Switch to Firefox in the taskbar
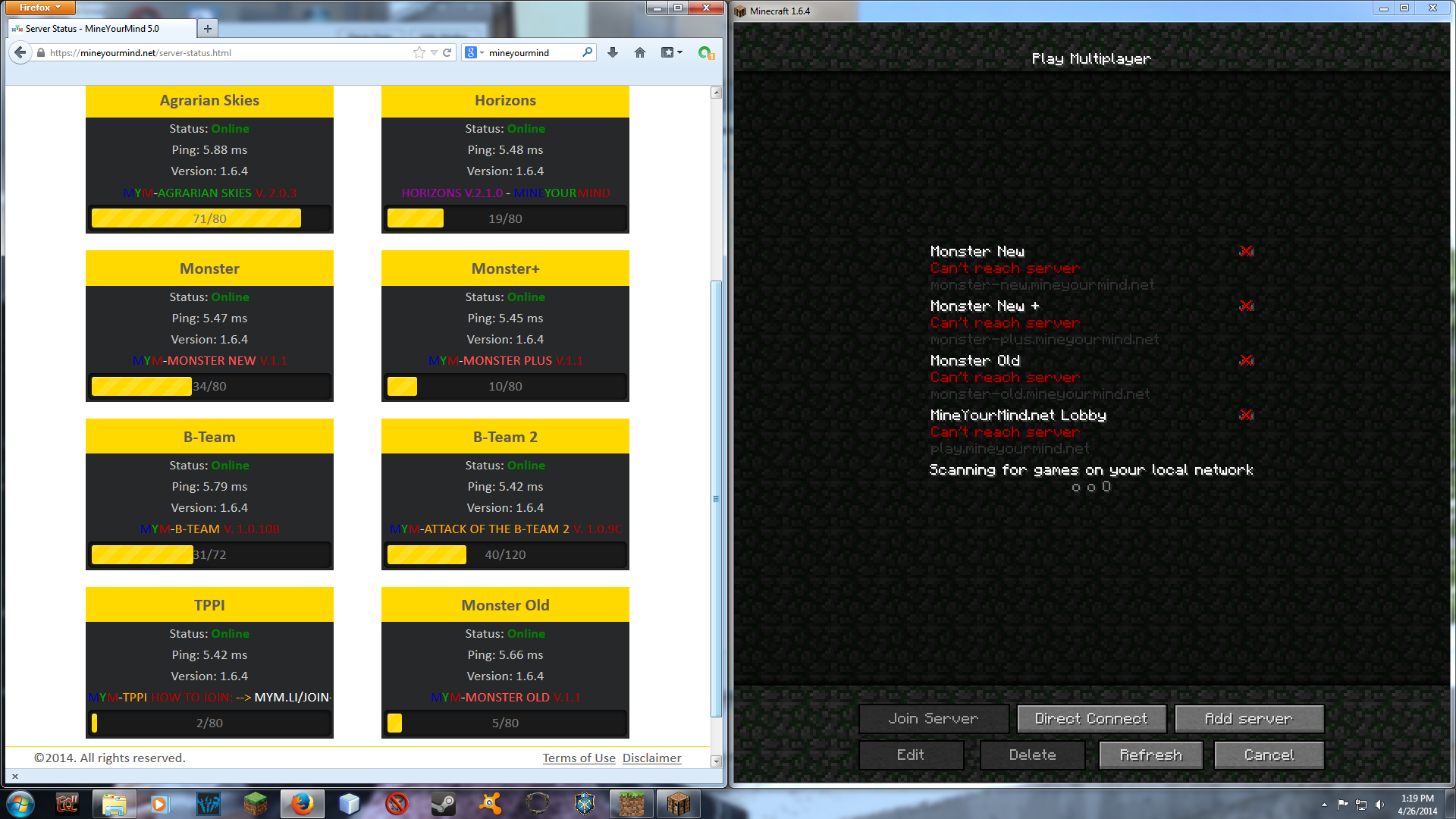The image size is (1456, 819). click(x=302, y=803)
